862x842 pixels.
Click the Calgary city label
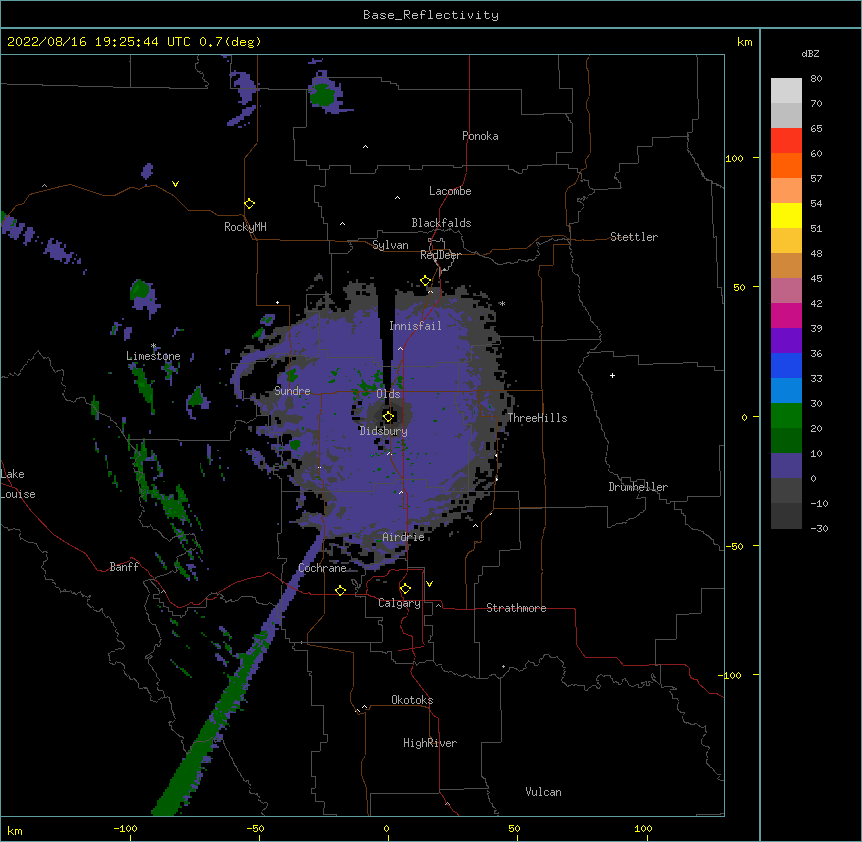[x=399, y=603]
